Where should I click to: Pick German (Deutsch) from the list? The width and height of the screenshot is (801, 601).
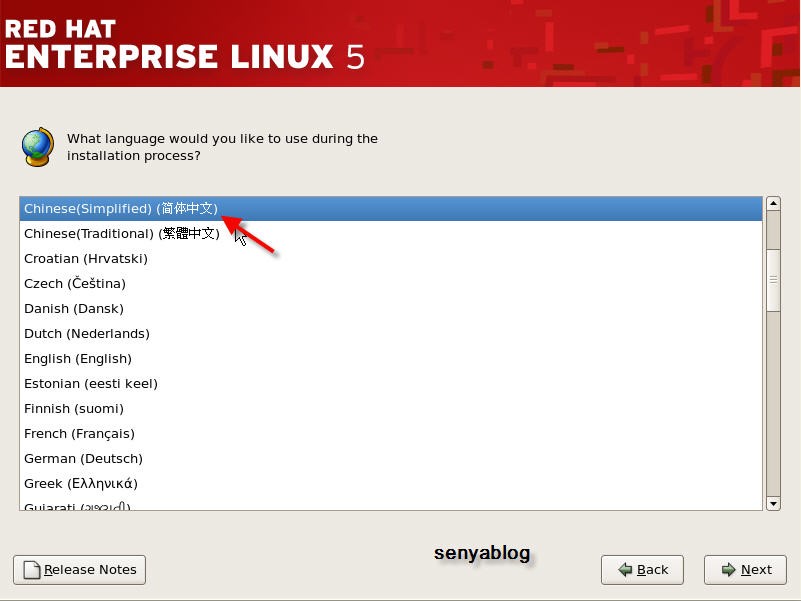point(391,459)
